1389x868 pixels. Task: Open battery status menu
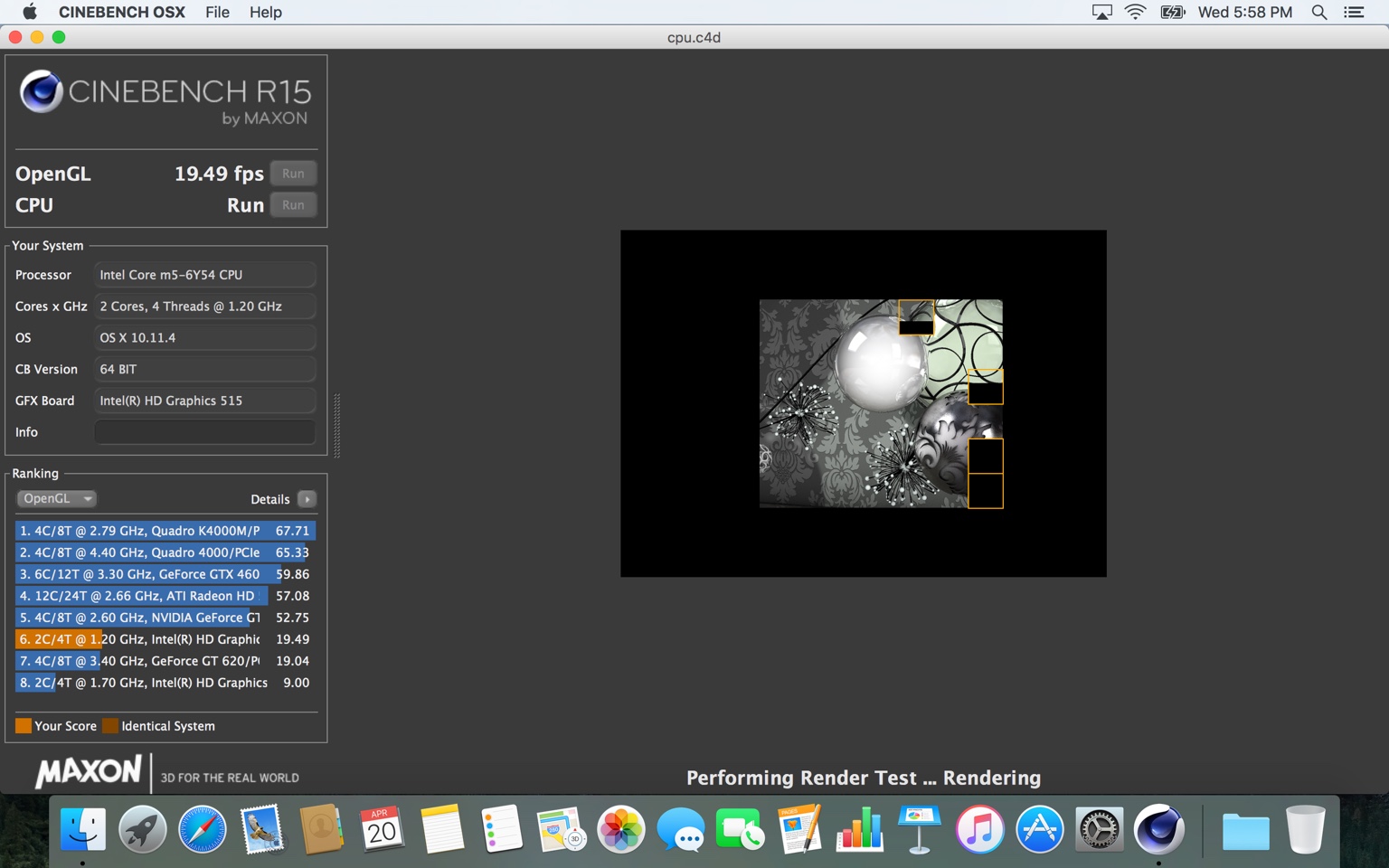click(1173, 12)
